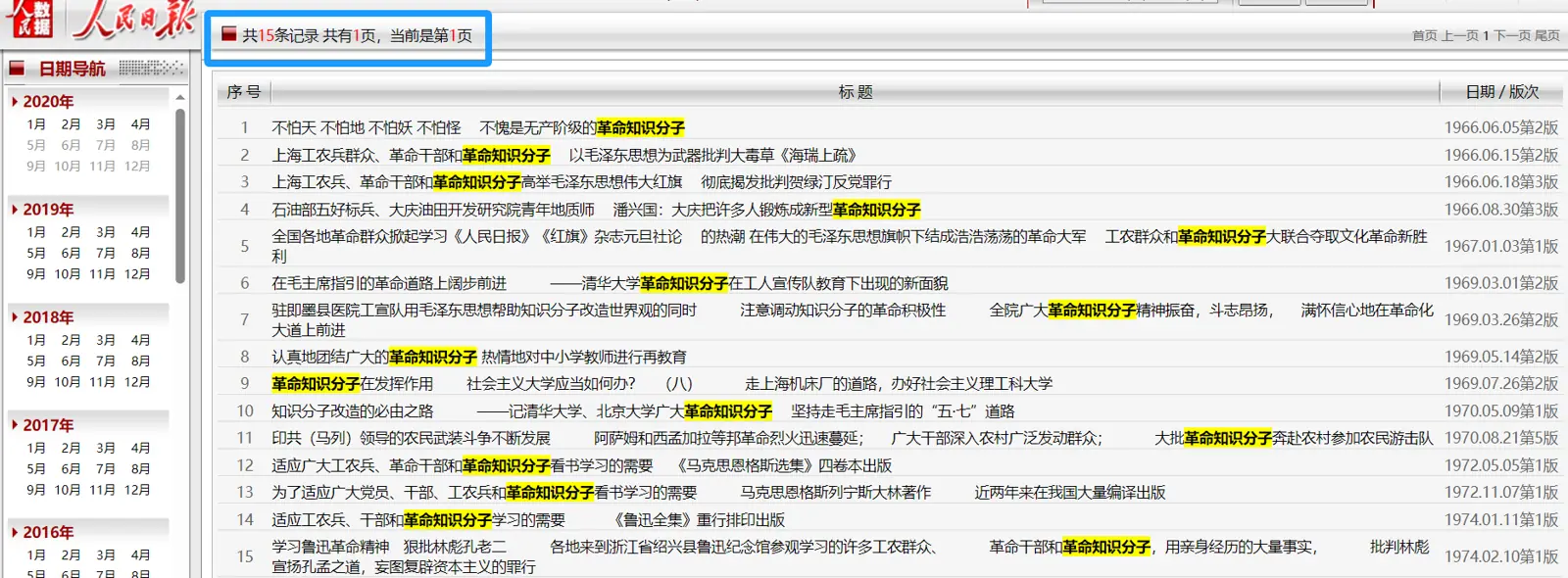The height and width of the screenshot is (578, 1568).
Task: Select 3月 under 2016年
Action: (106, 555)
